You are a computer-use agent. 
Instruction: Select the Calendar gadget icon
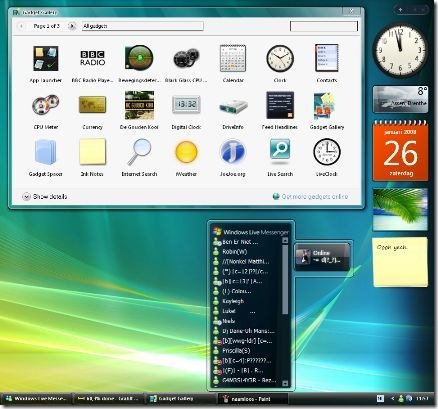coord(233,58)
